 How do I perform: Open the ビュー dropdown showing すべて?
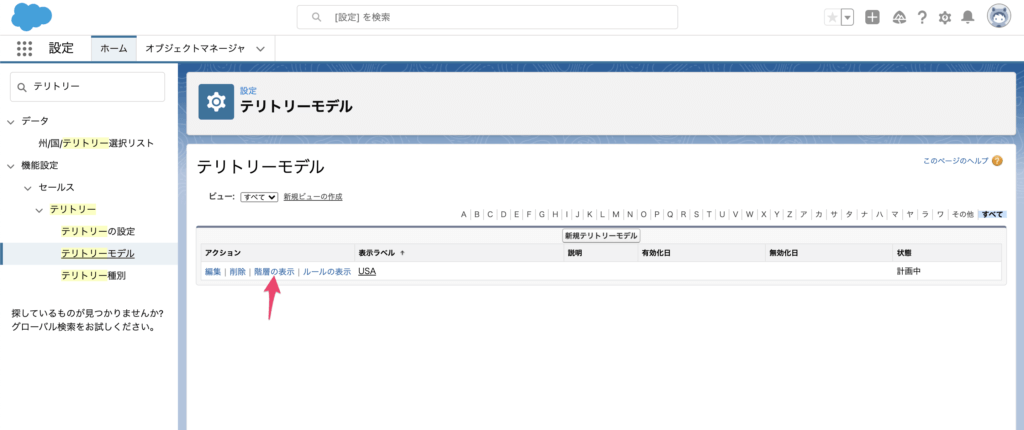259,197
